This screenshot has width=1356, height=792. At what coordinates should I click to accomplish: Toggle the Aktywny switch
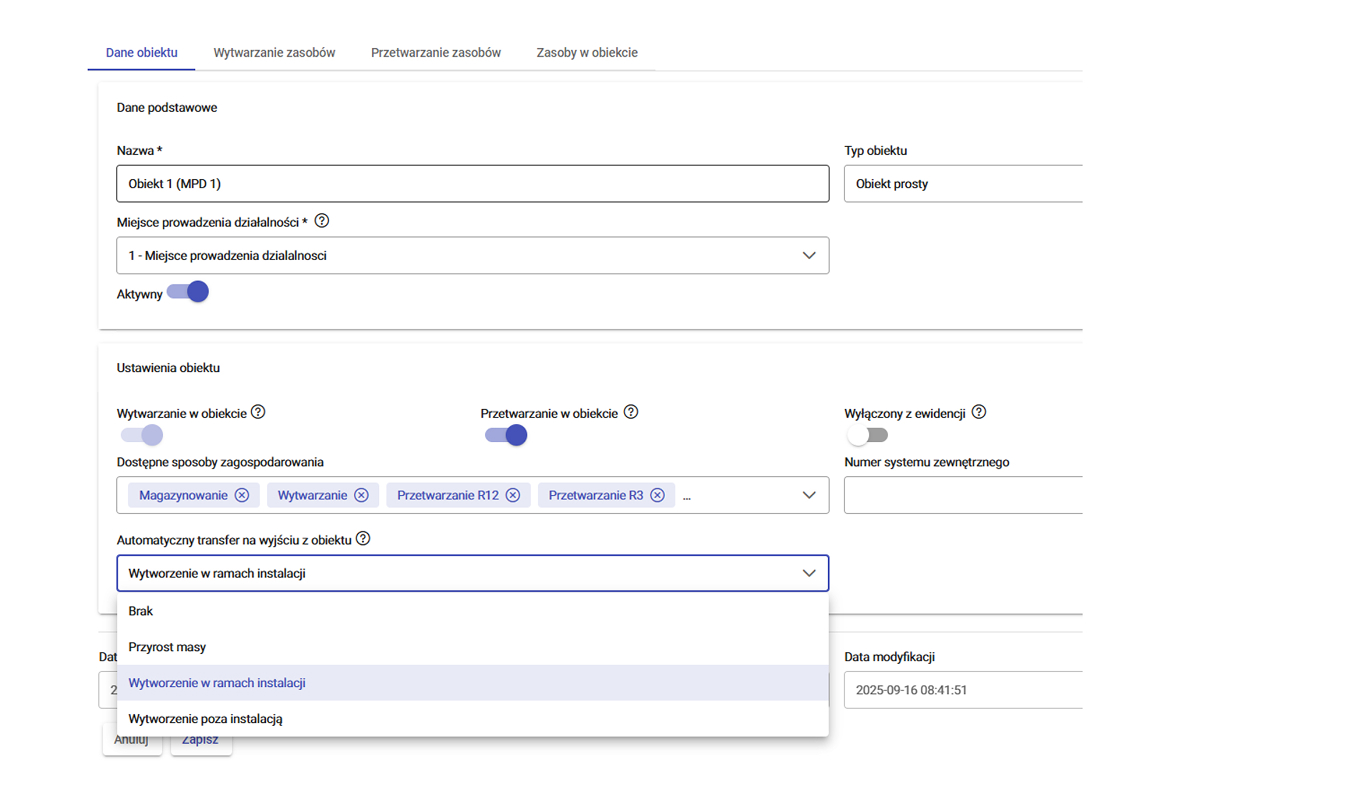(x=188, y=292)
